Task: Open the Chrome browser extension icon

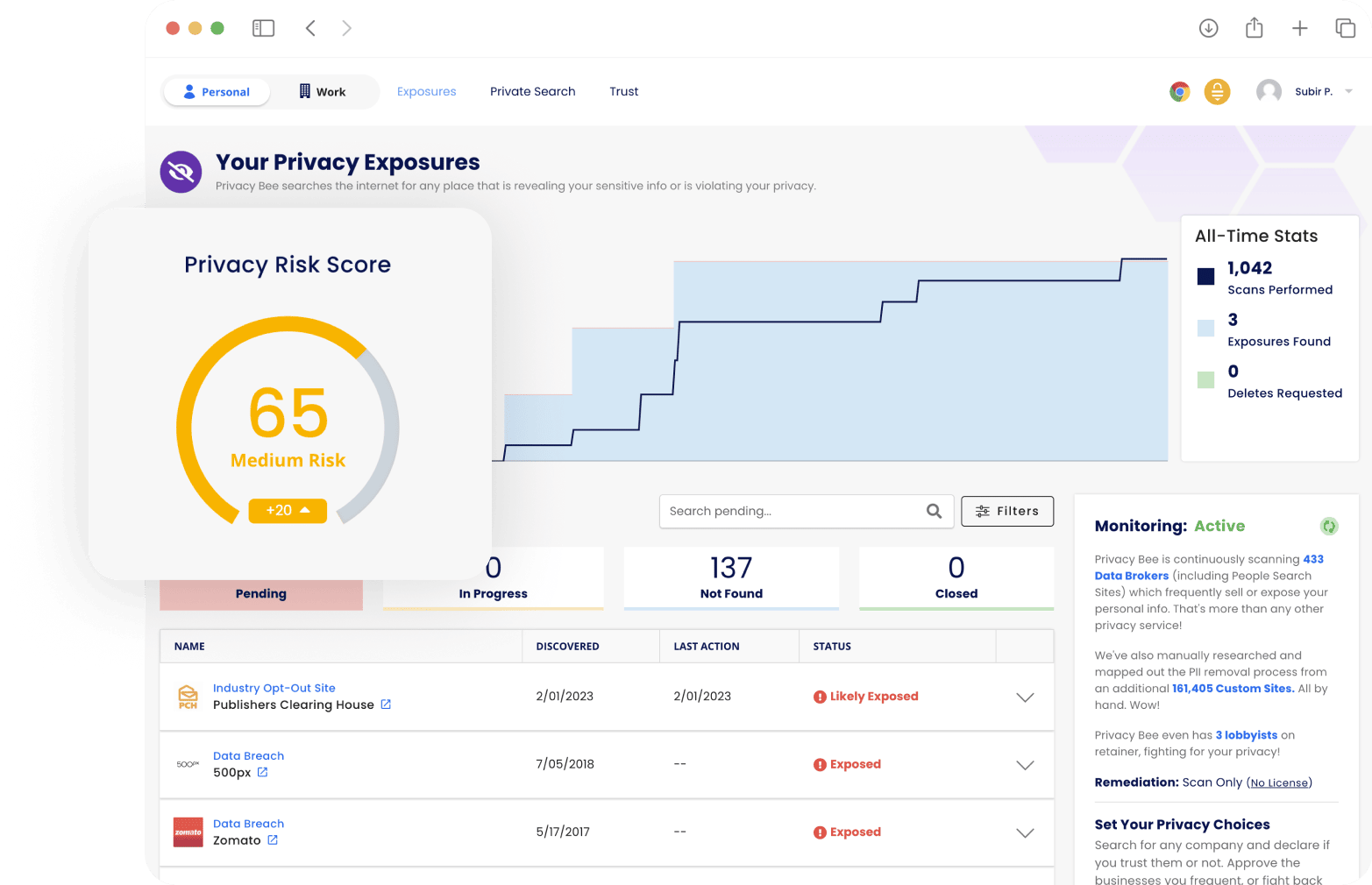Action: click(1179, 91)
